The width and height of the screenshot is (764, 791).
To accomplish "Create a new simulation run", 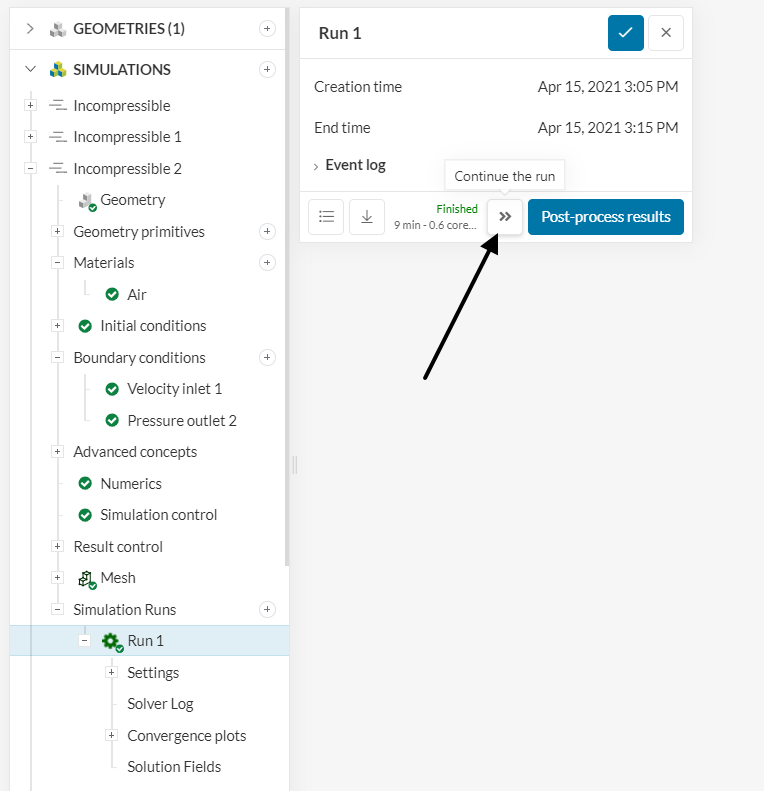I will [267, 609].
